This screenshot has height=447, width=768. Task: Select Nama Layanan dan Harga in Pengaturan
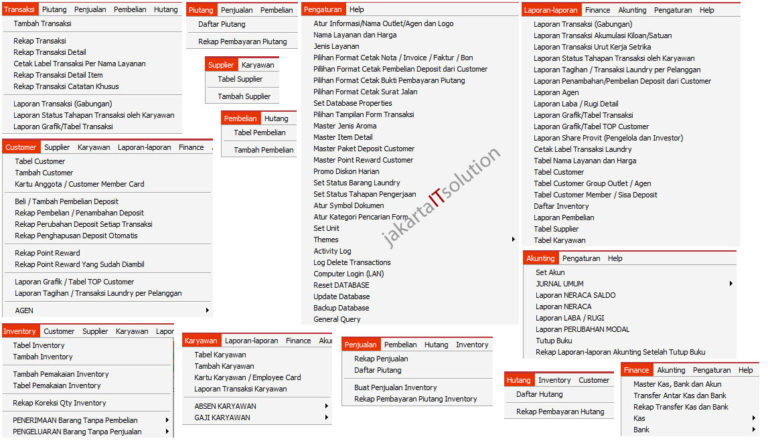tap(355, 35)
